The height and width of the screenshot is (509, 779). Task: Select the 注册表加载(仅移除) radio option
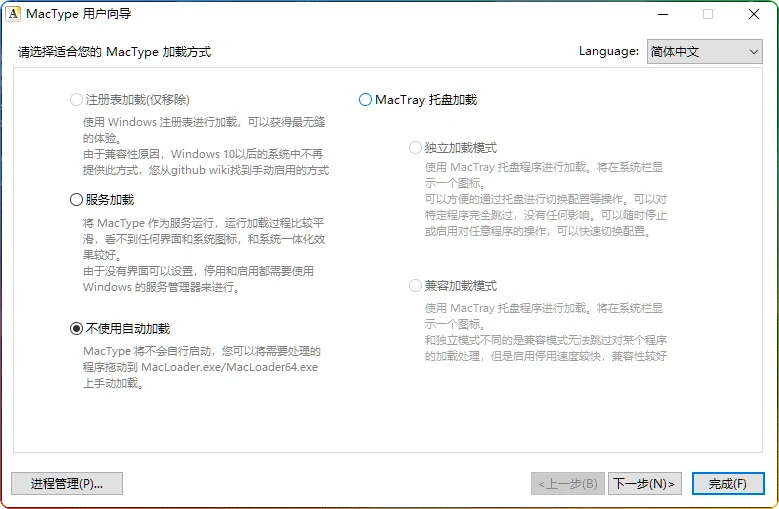[130, 100]
